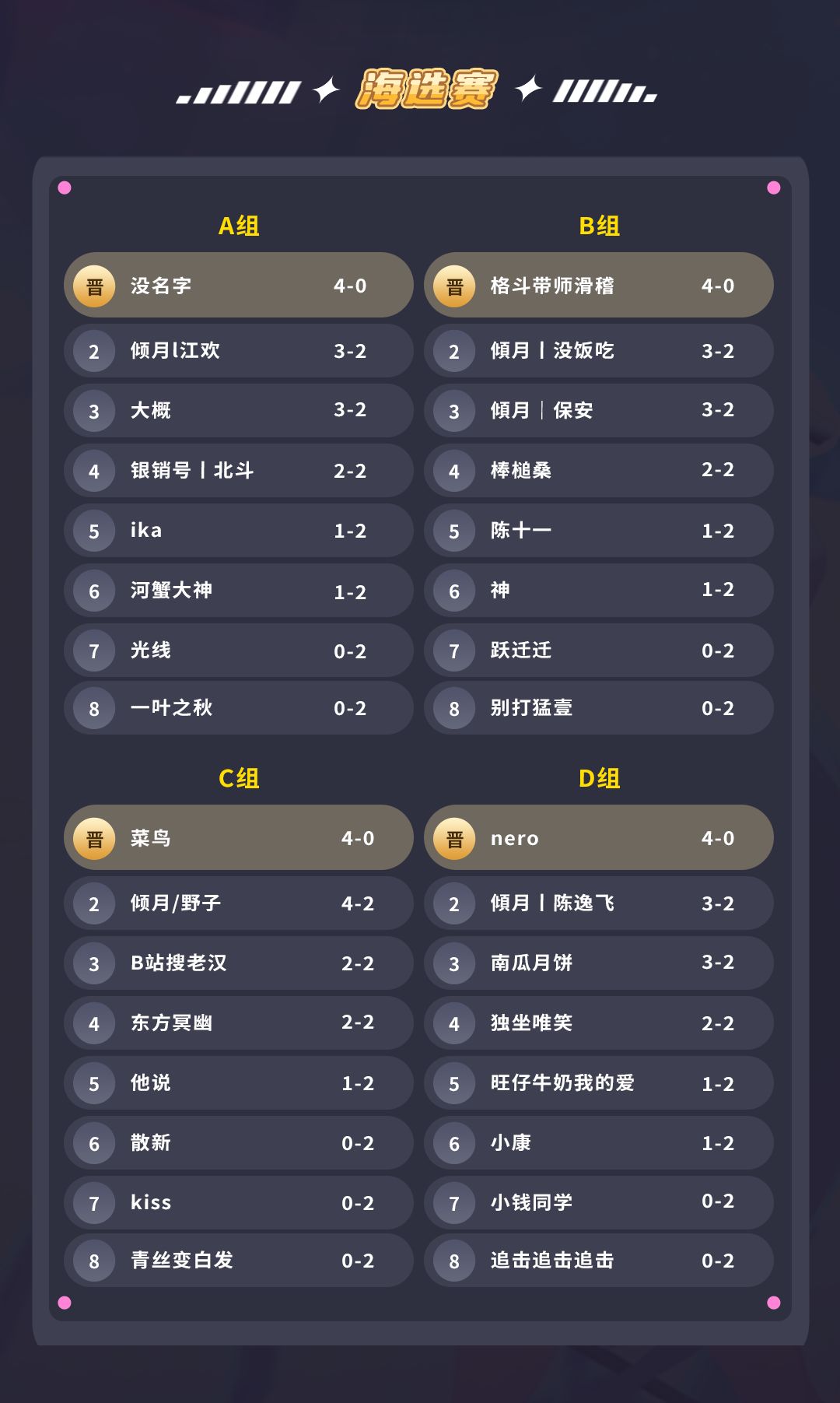Open player entry 银销号丨北斗

click(x=192, y=471)
